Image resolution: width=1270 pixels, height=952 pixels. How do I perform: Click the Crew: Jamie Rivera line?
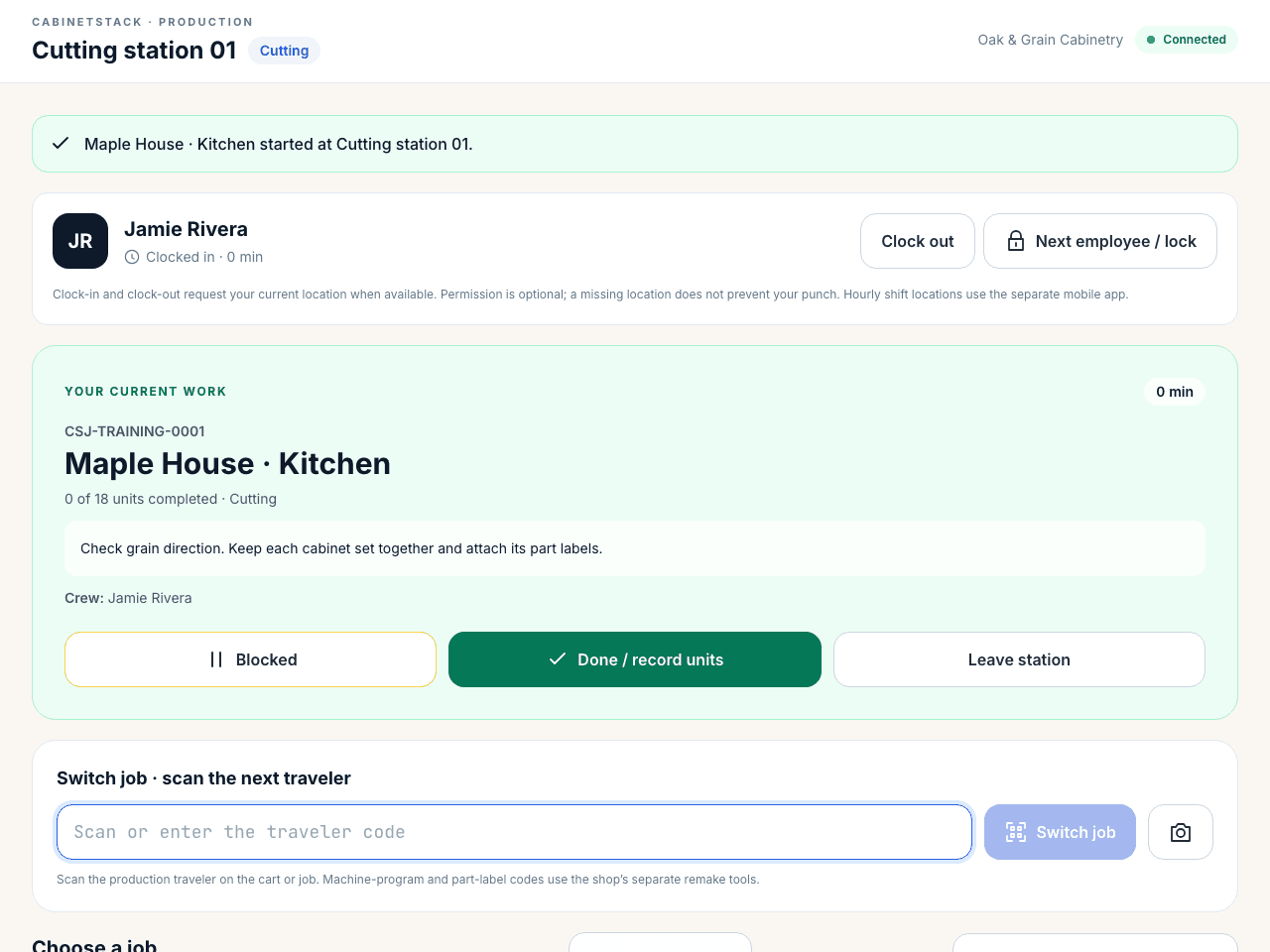coord(128,598)
